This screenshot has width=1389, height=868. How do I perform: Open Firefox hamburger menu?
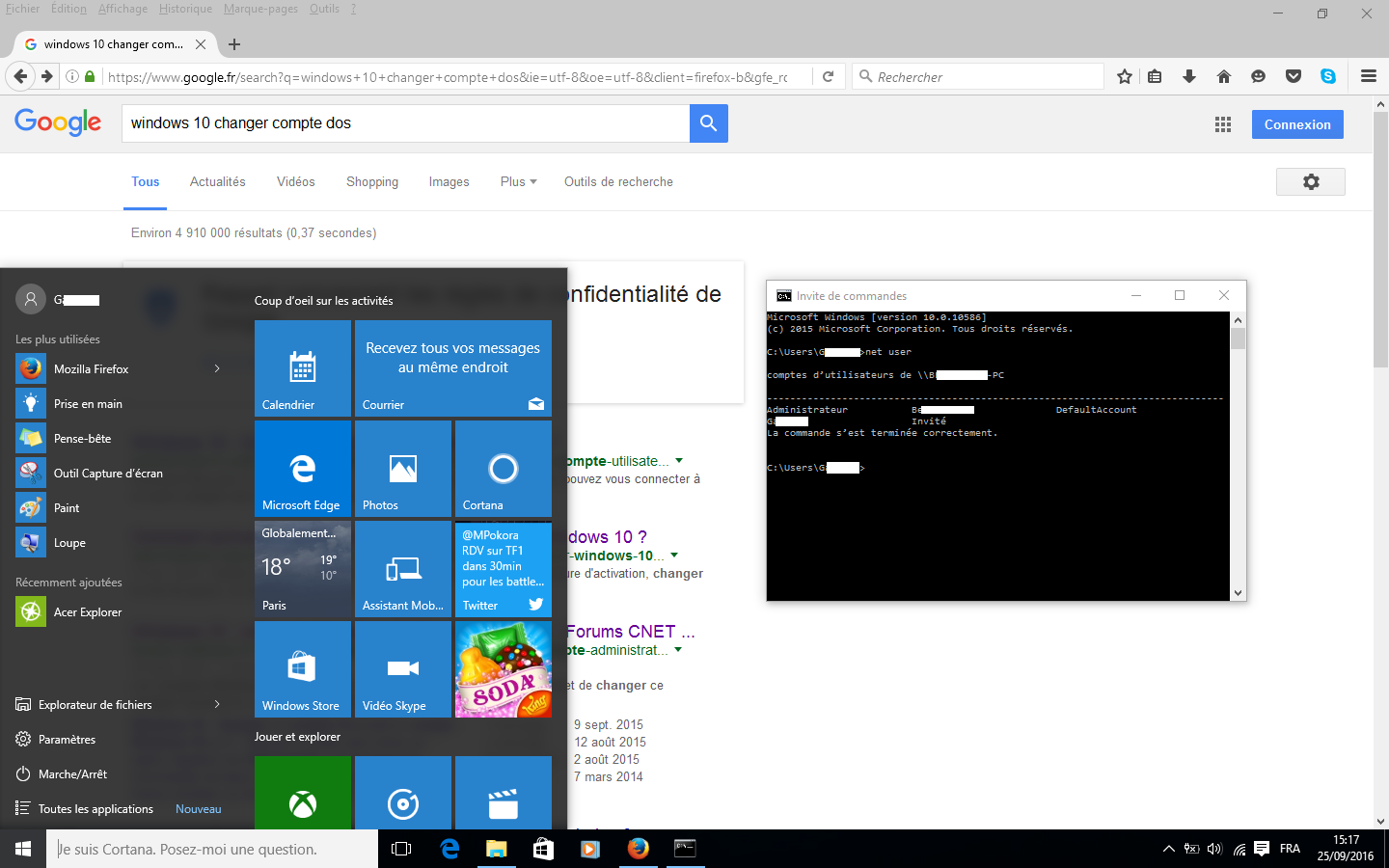point(1369,76)
